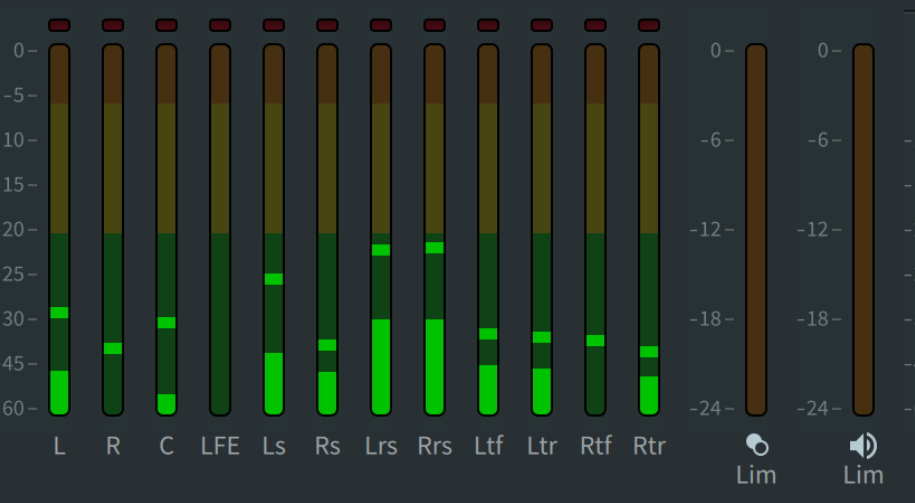Click the Ltr channel level meter

(542, 230)
